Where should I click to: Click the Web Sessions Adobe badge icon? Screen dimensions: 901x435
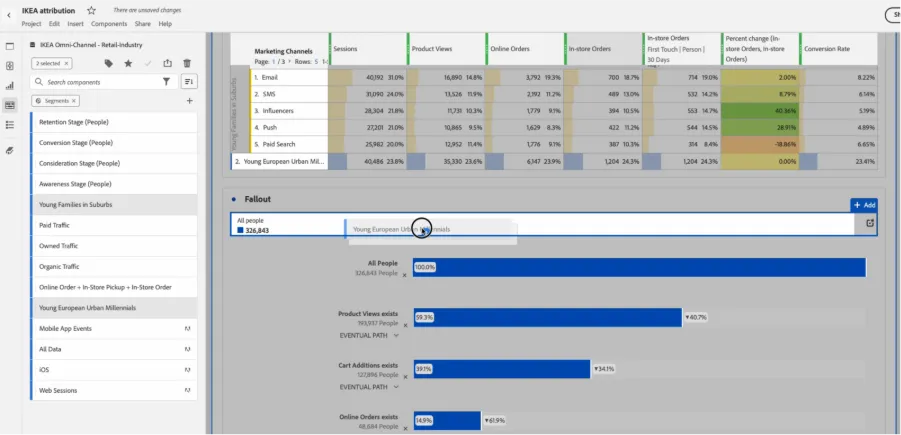tap(187, 391)
